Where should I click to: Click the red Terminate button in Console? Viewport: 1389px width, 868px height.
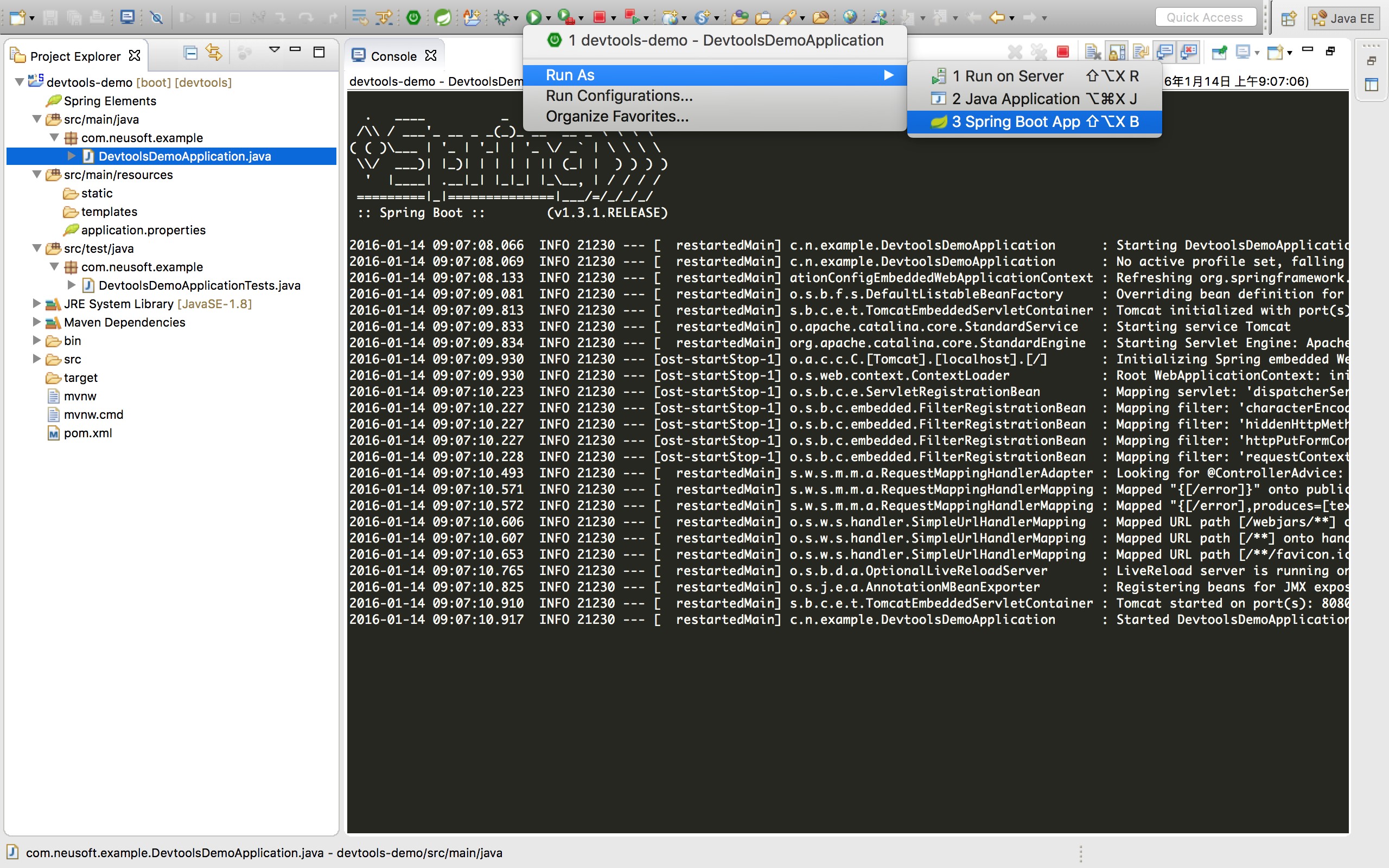pyautogui.click(x=1063, y=52)
